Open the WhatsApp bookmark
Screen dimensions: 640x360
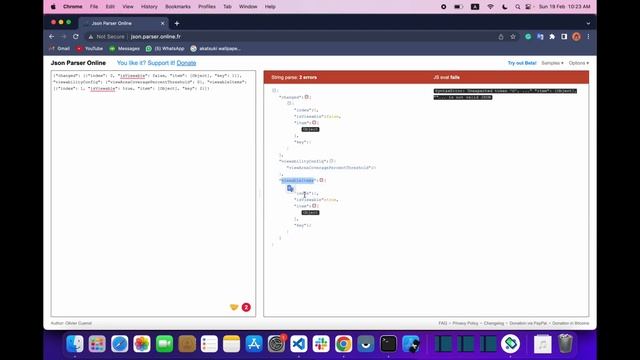[x=165, y=49]
